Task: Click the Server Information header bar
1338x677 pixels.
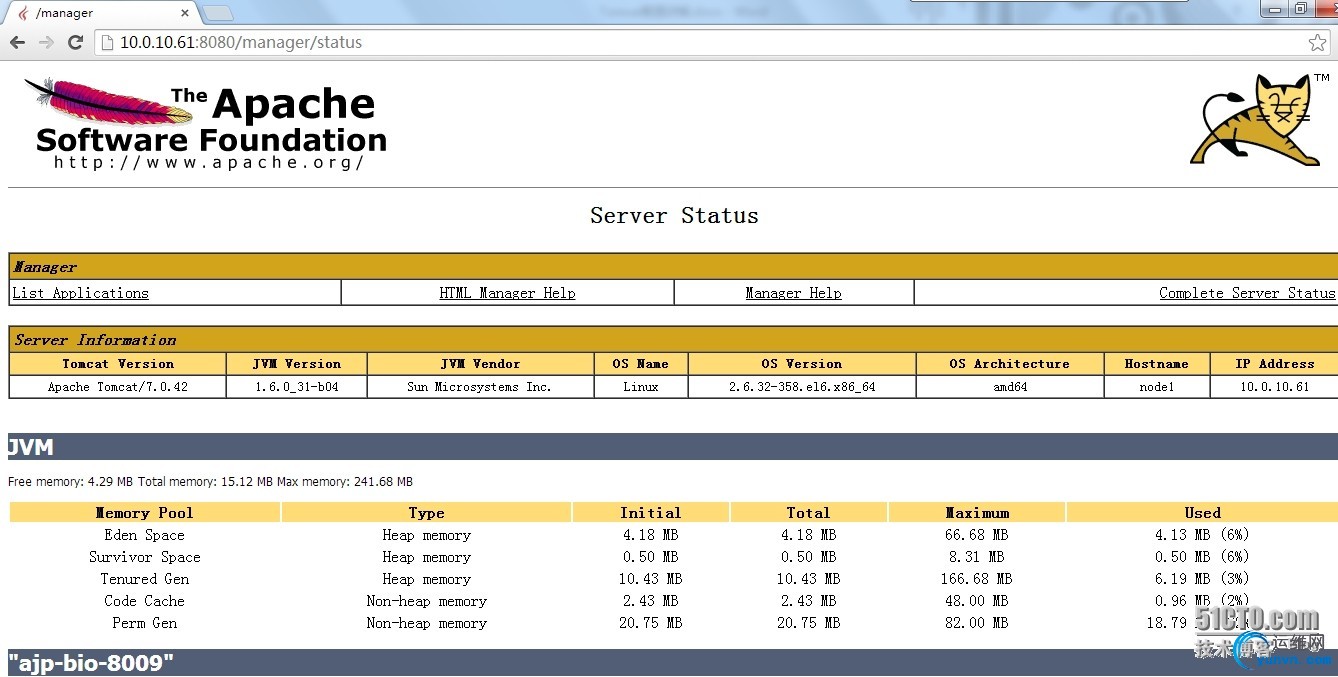Action: point(673,340)
